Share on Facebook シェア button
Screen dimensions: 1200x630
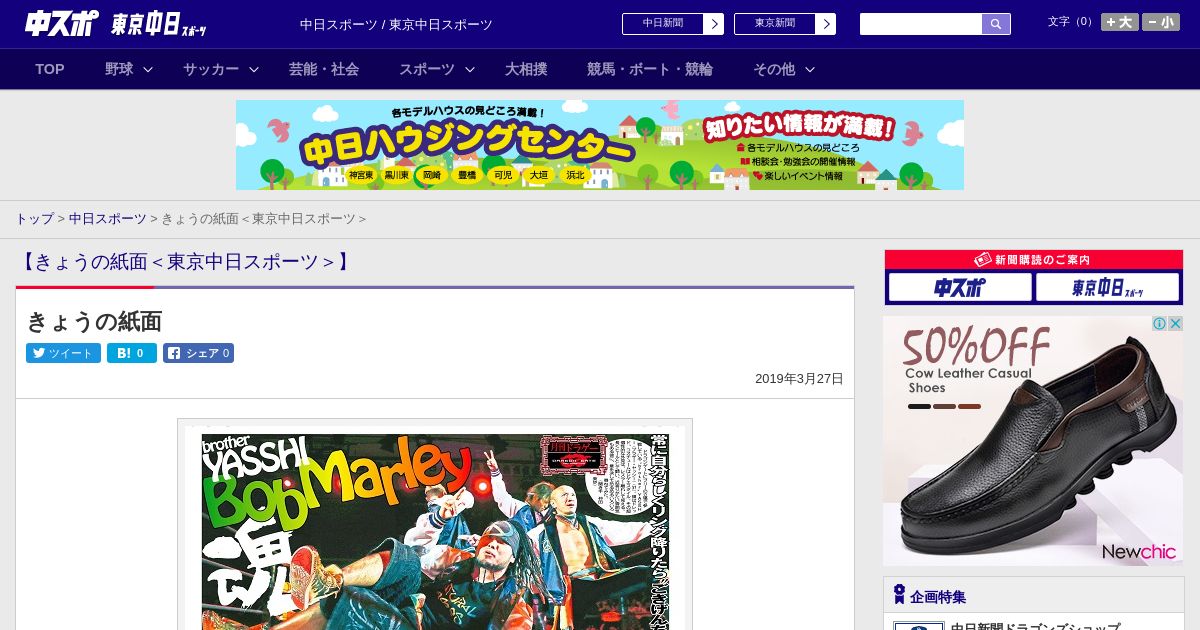click(x=198, y=353)
